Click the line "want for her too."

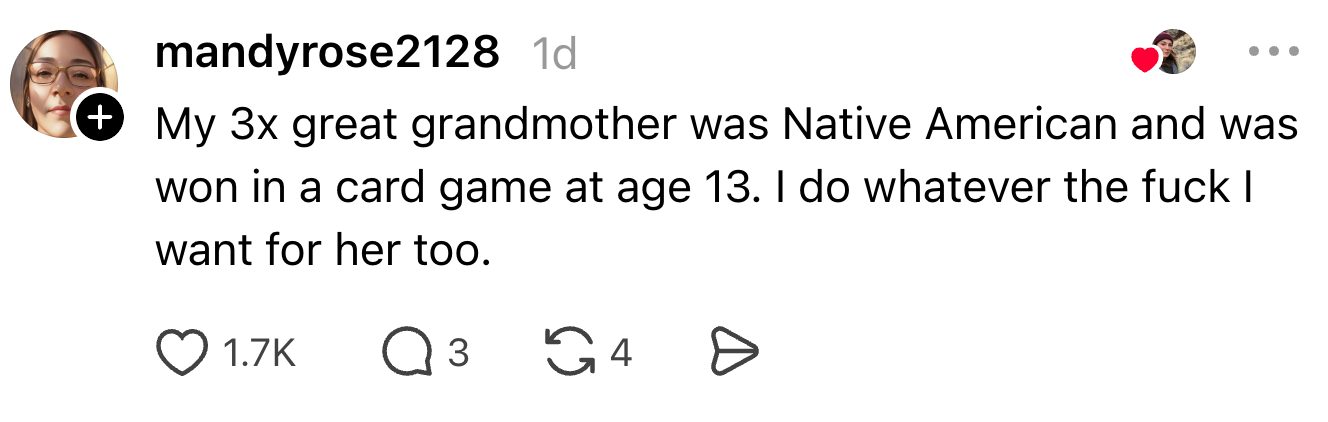[x=323, y=251]
